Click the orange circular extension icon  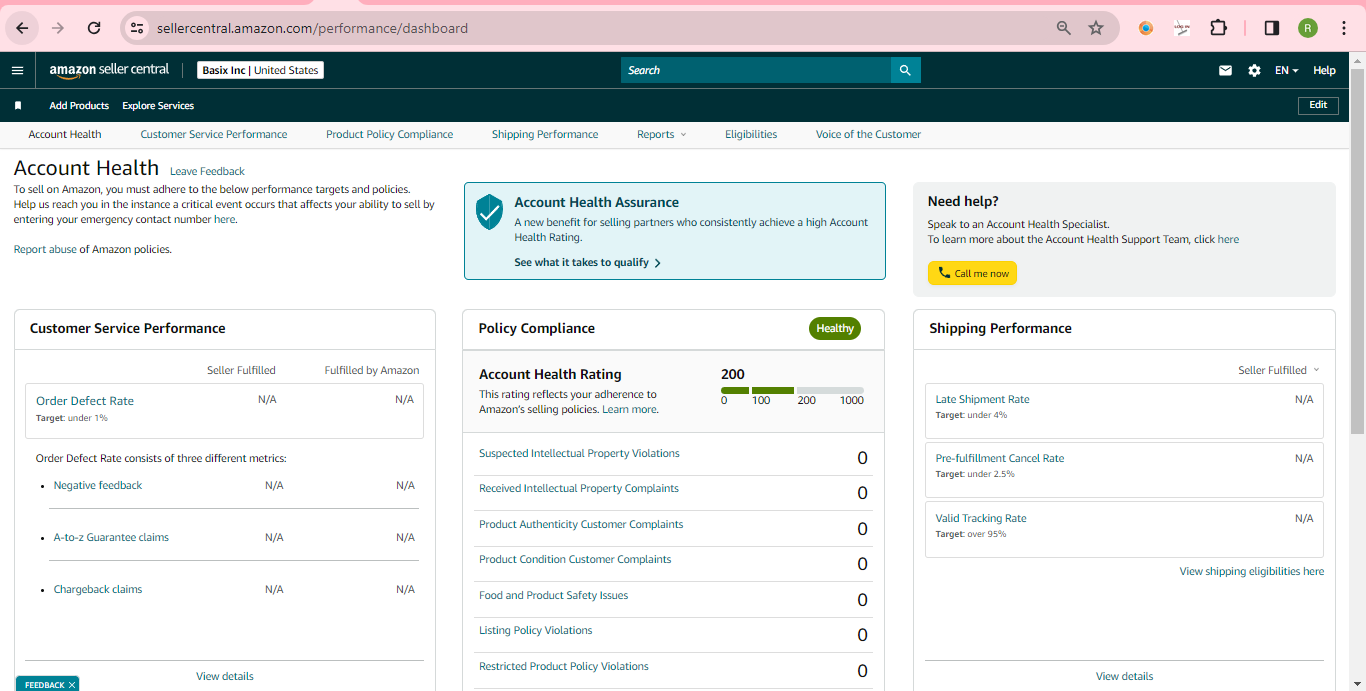point(1145,28)
